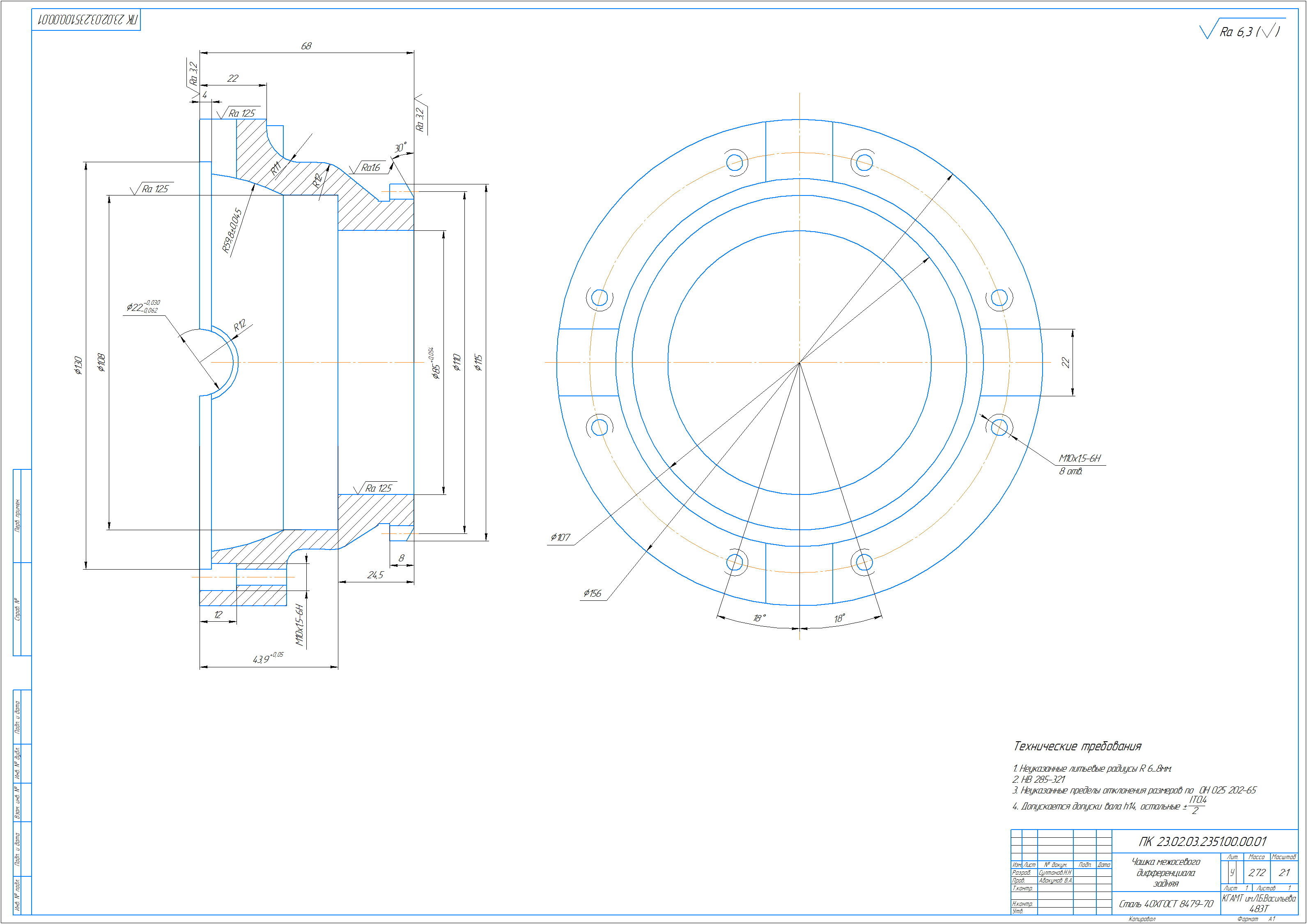The height and width of the screenshot is (924, 1307).
Task: Select the 24,5 dimension value
Action: click(375, 575)
